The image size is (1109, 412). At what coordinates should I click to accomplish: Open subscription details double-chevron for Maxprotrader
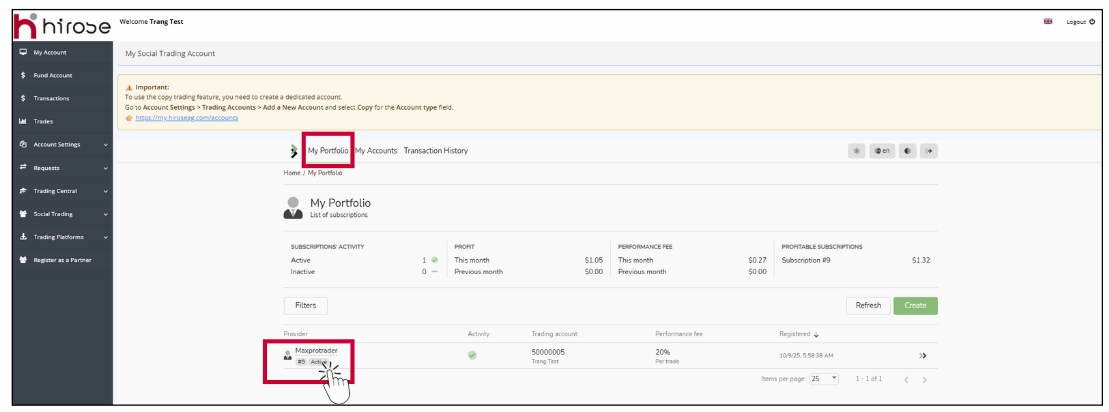pyautogui.click(x=923, y=355)
